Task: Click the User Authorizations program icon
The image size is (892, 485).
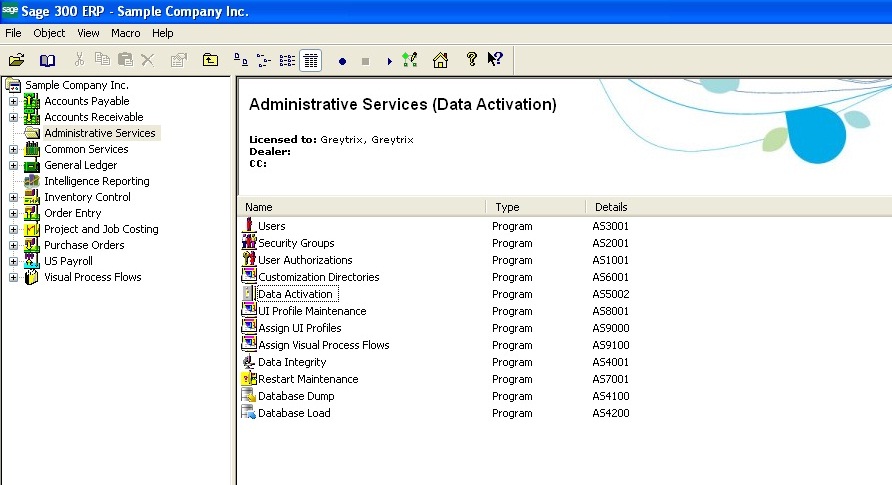Action: tap(249, 259)
